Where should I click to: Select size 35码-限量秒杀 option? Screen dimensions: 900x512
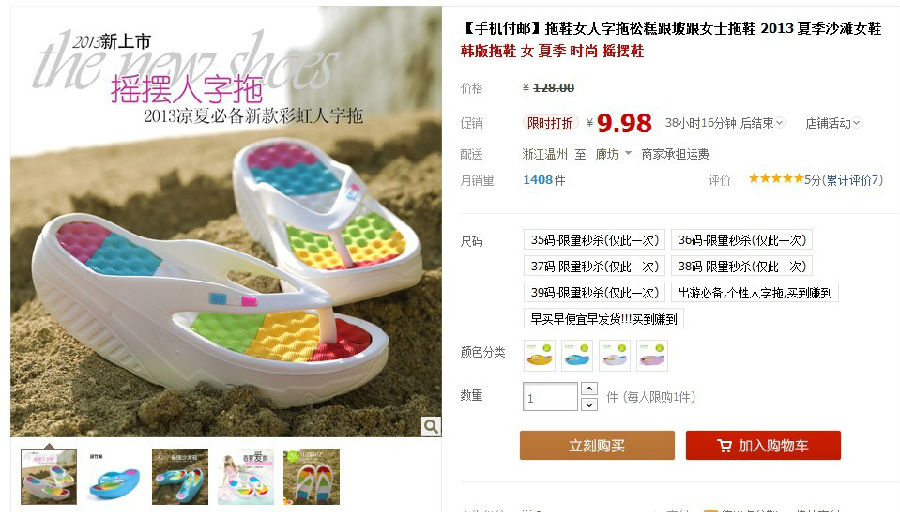594,240
